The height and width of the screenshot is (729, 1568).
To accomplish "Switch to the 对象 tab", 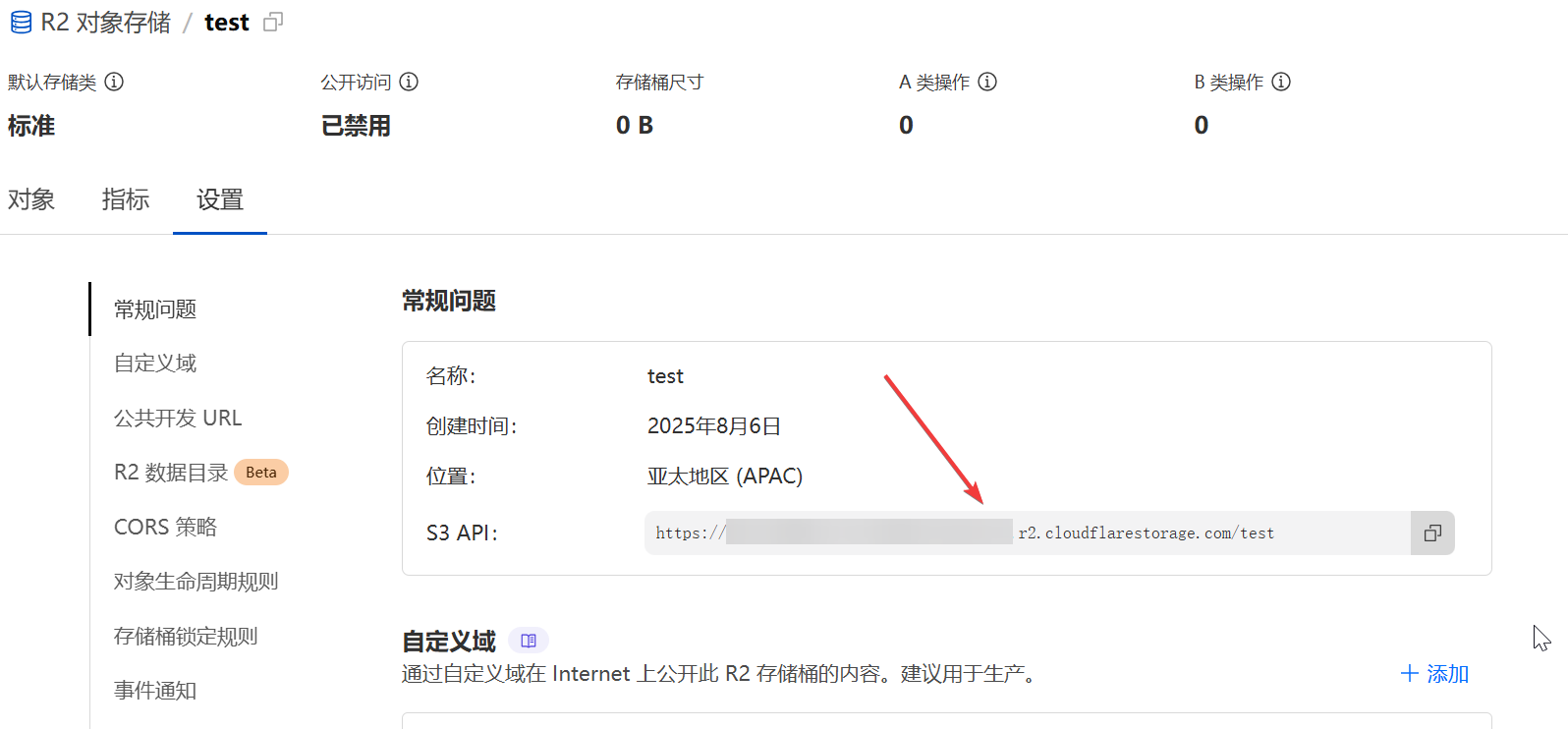I will coord(31,199).
